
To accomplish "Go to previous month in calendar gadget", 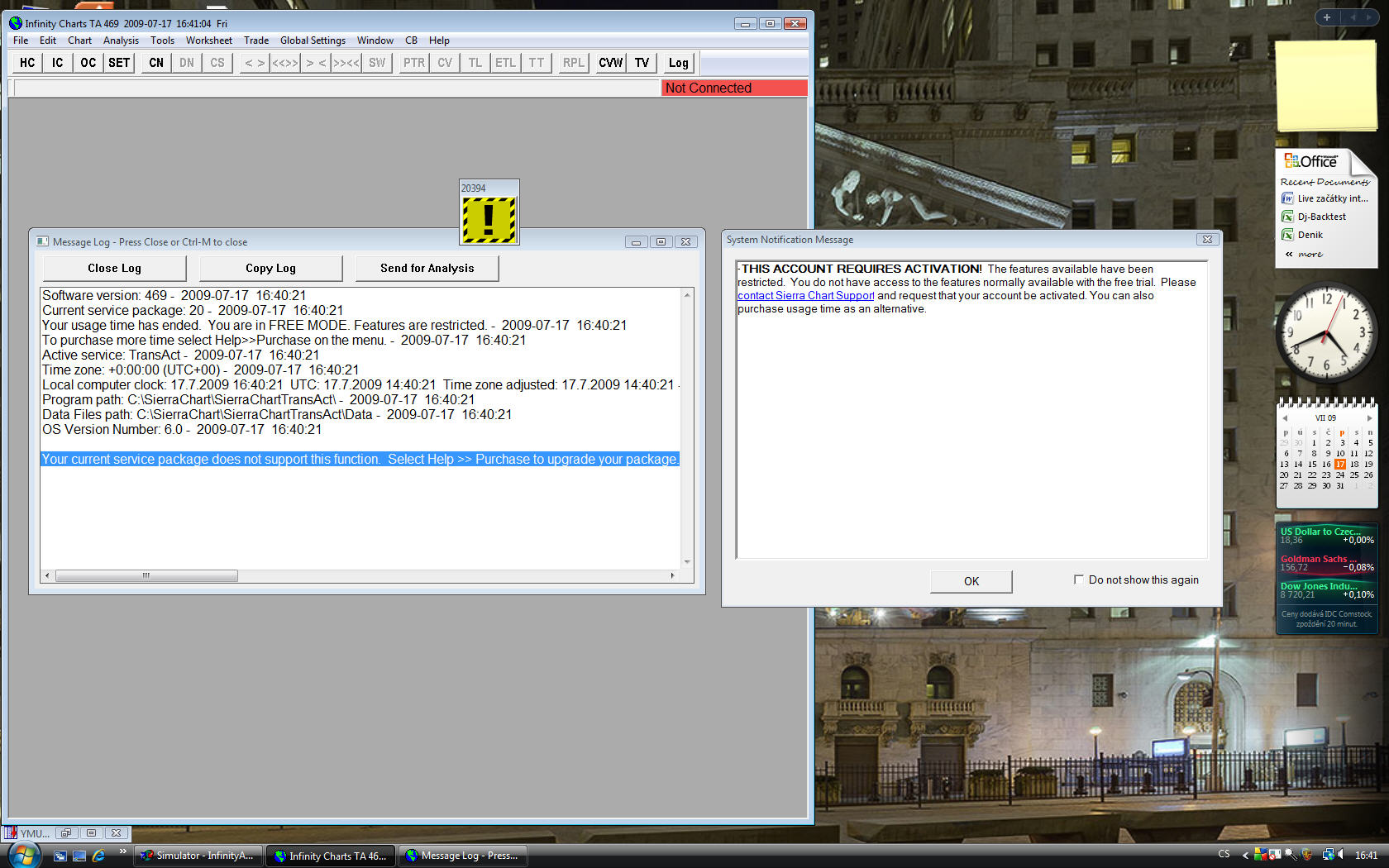I will 1285,418.
